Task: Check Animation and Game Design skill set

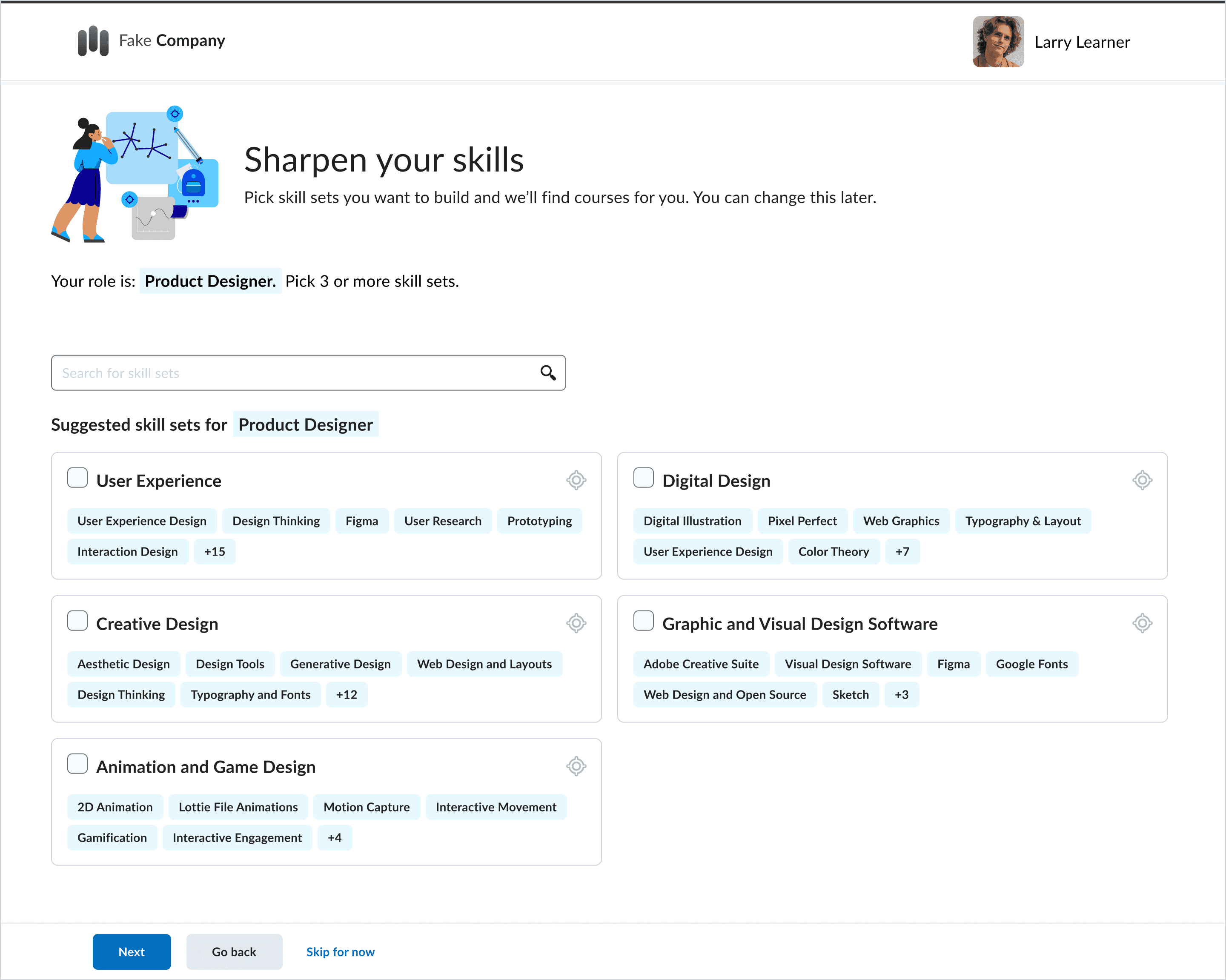Action: coord(77,763)
